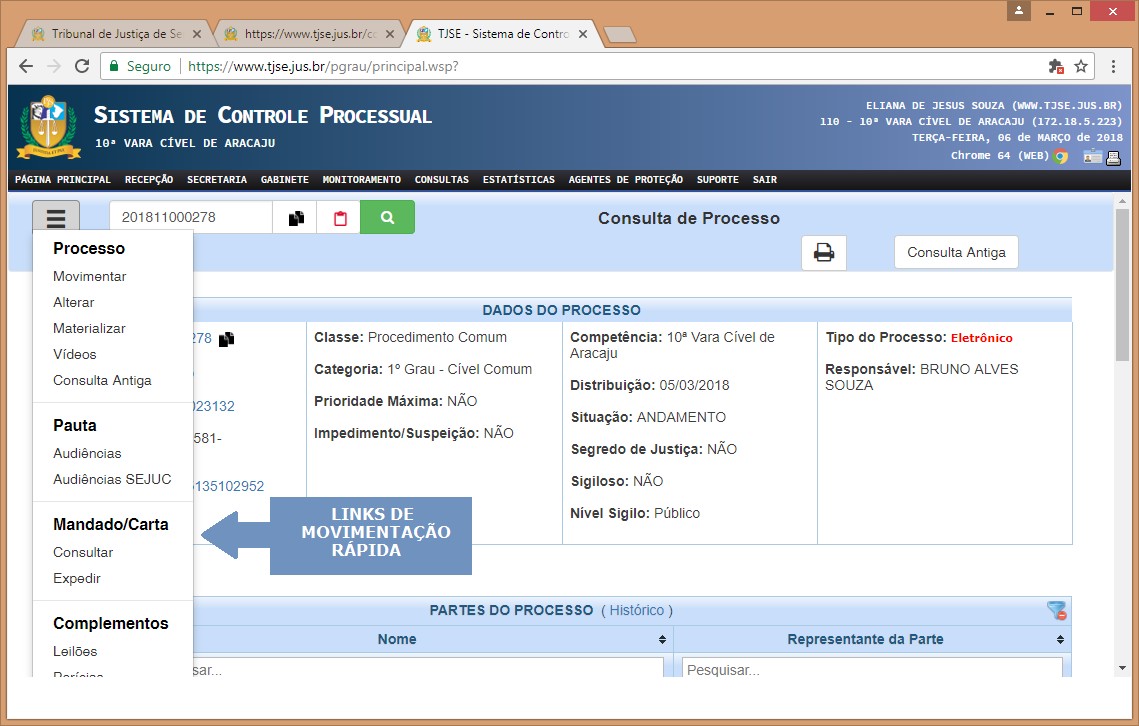Image resolution: width=1139 pixels, height=726 pixels.
Task: Open the Gabinete menu in navigation bar
Action: tap(284, 180)
